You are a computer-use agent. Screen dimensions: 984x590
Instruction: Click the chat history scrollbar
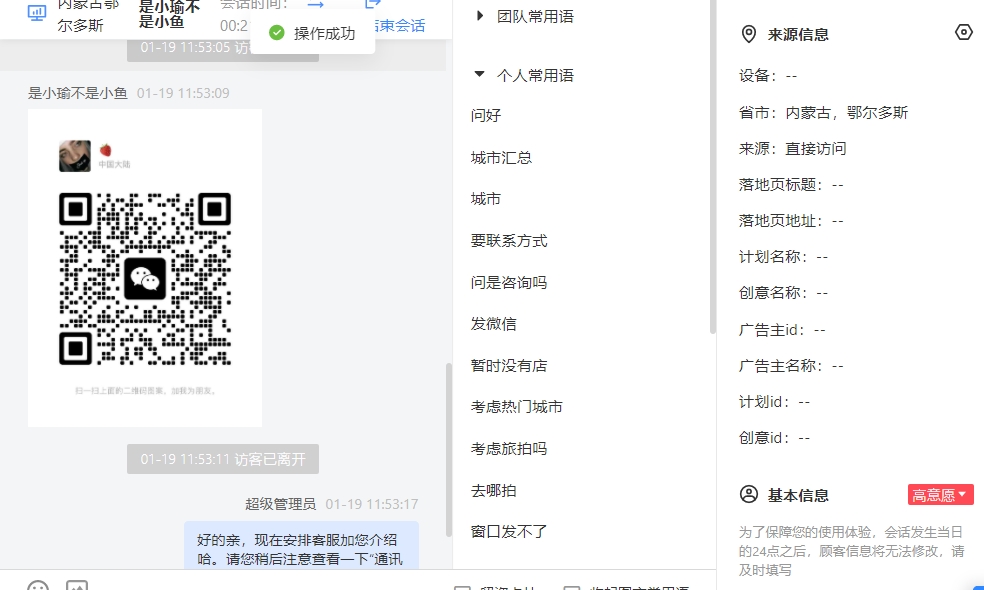[449, 449]
